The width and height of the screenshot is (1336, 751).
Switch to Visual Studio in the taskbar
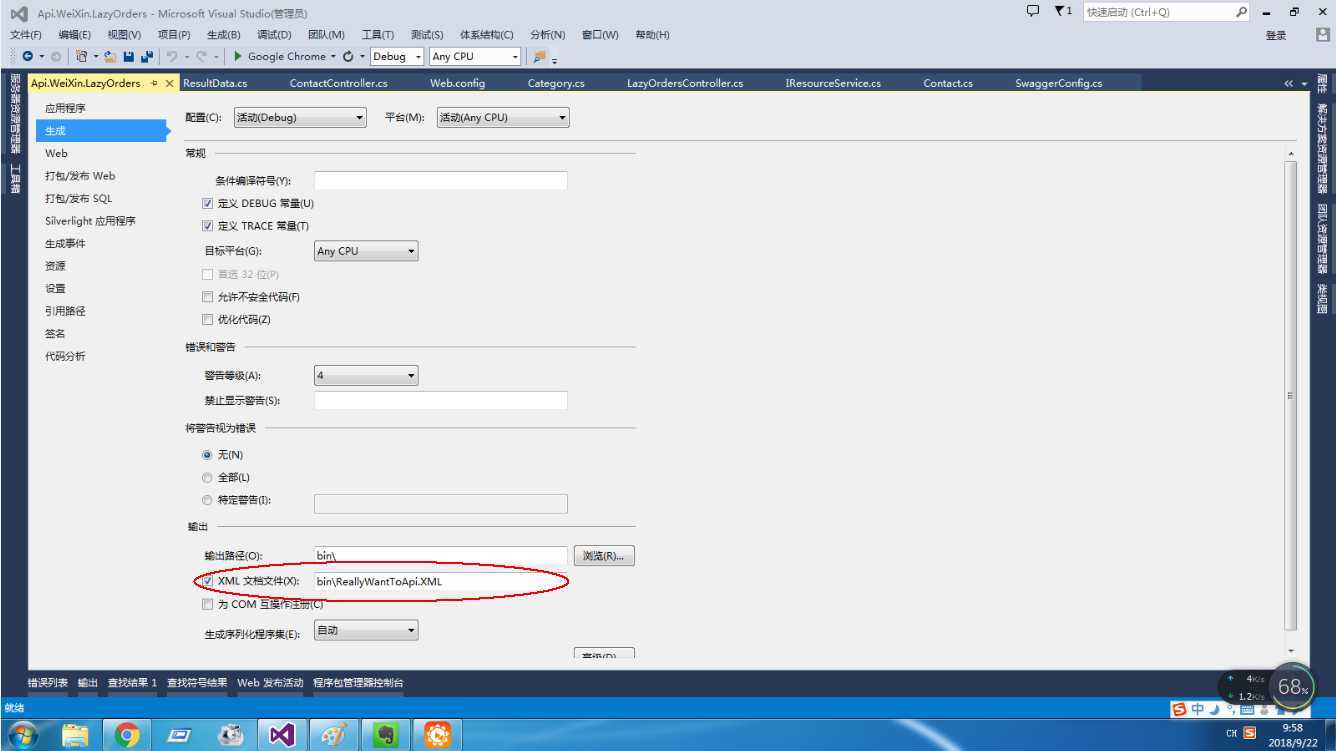[x=282, y=735]
